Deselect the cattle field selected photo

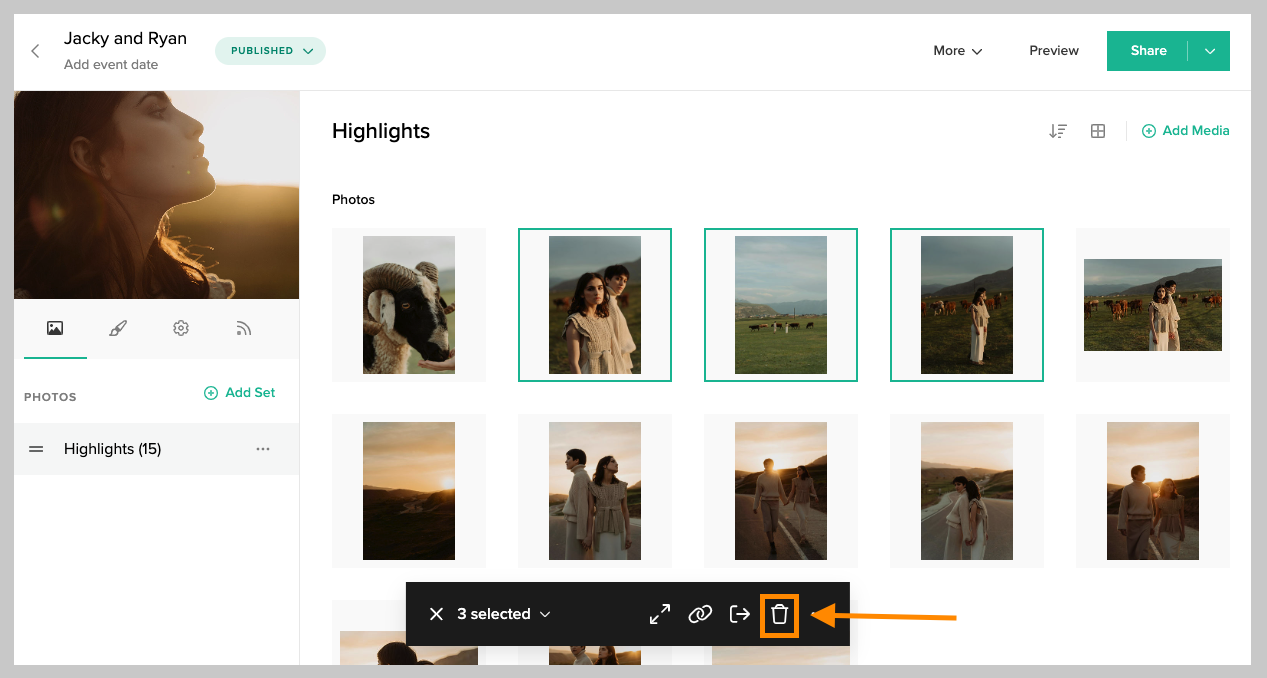(x=781, y=305)
